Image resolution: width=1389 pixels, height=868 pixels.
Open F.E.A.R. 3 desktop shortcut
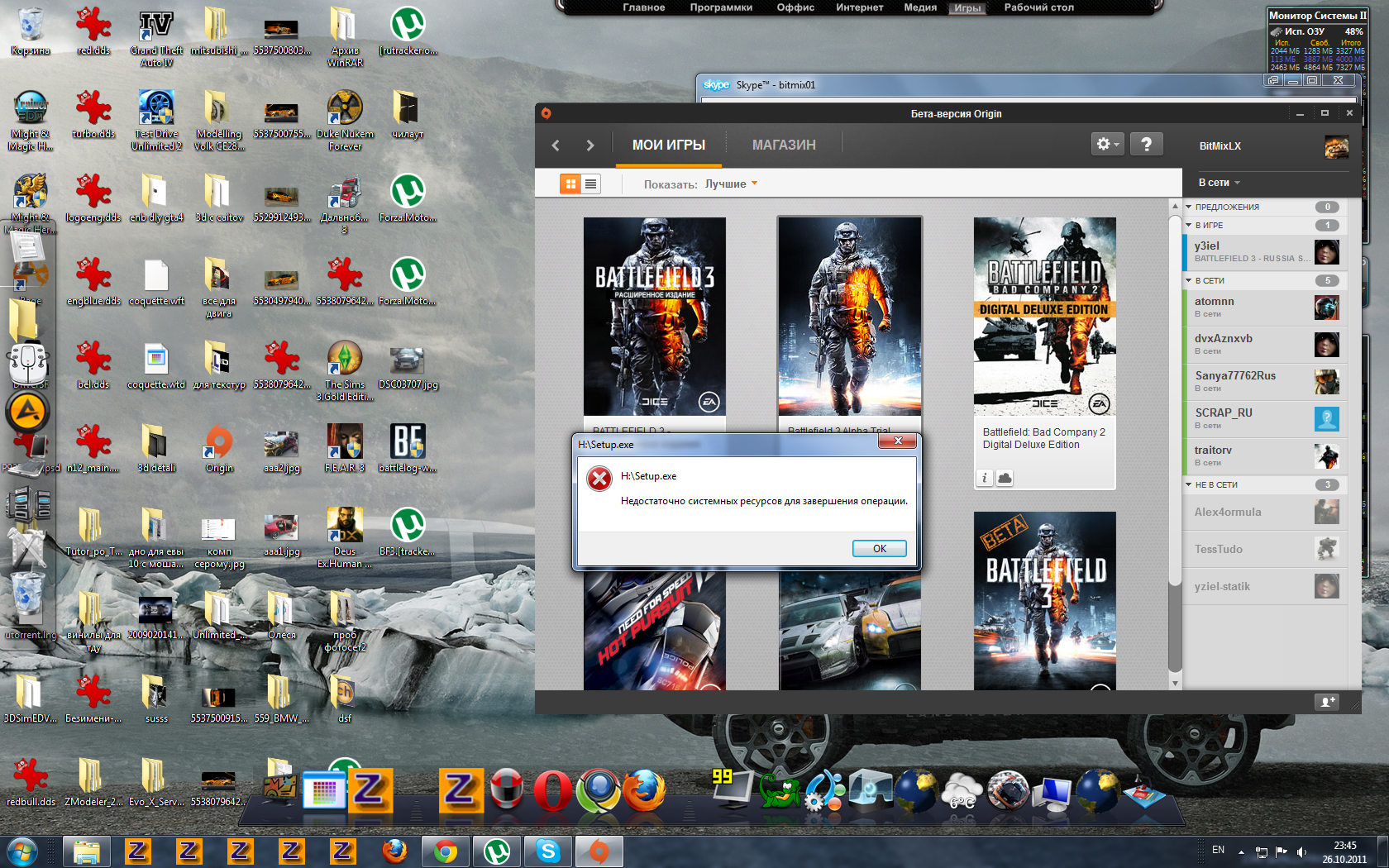345,449
